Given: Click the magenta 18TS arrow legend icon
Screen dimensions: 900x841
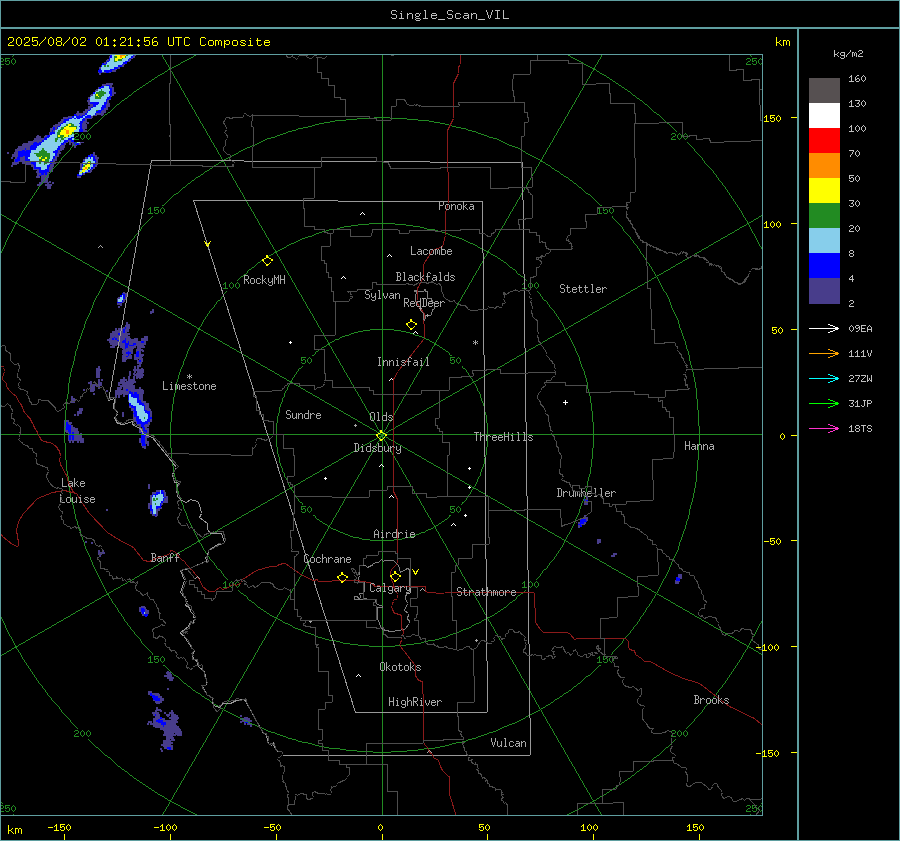Looking at the screenshot, I should 824,428.
